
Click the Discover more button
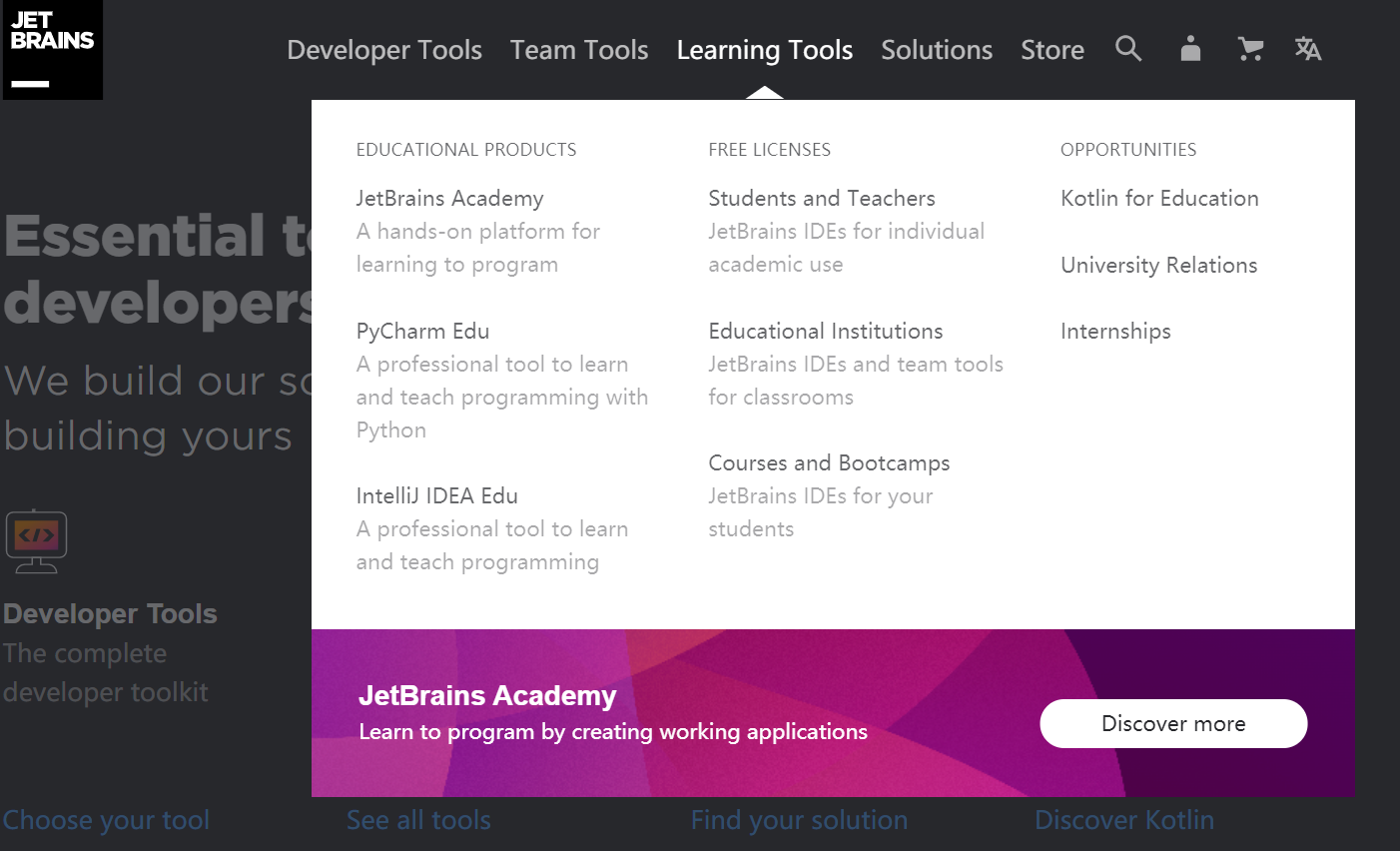(1173, 723)
